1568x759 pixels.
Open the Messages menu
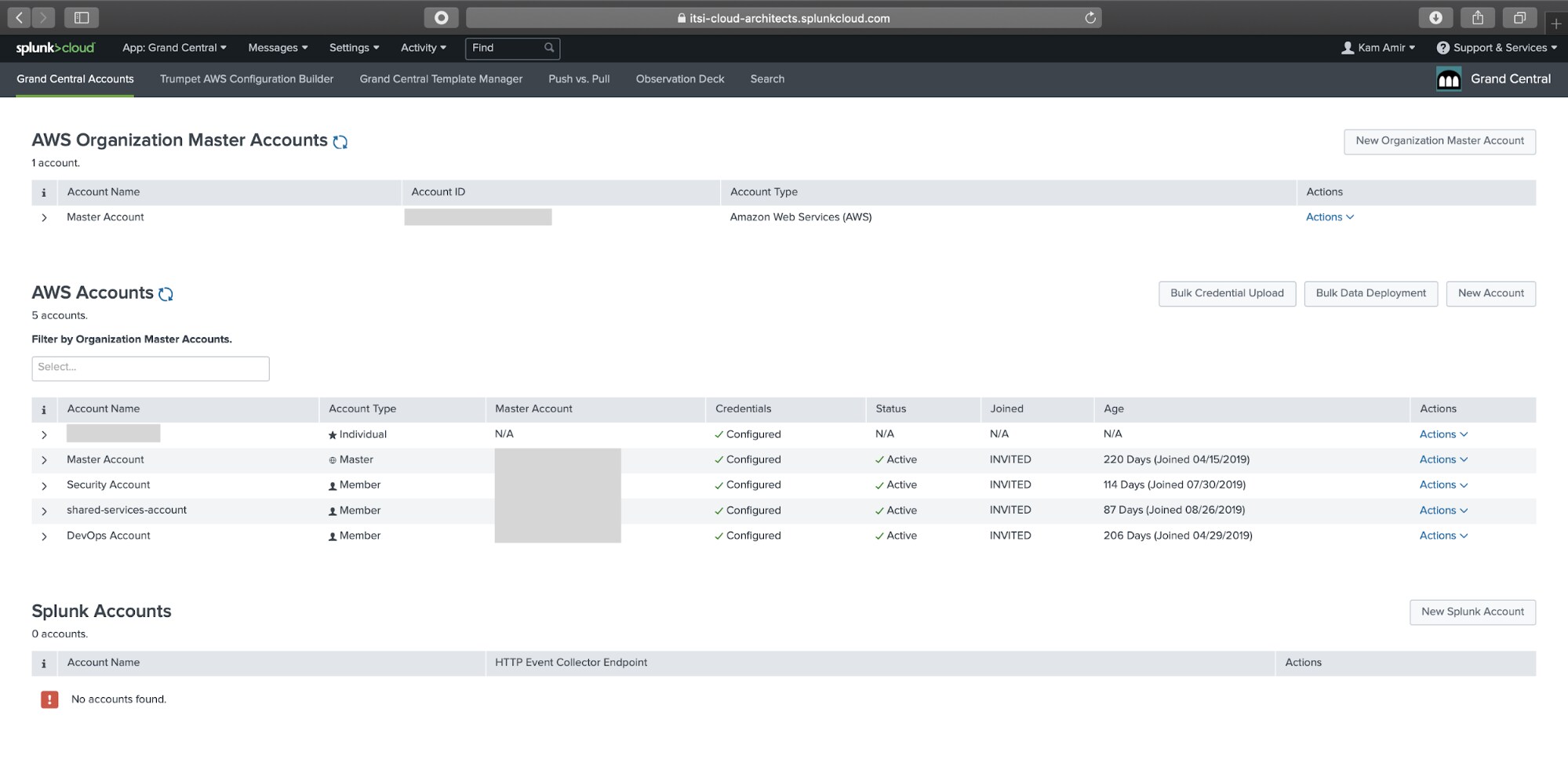(x=278, y=48)
